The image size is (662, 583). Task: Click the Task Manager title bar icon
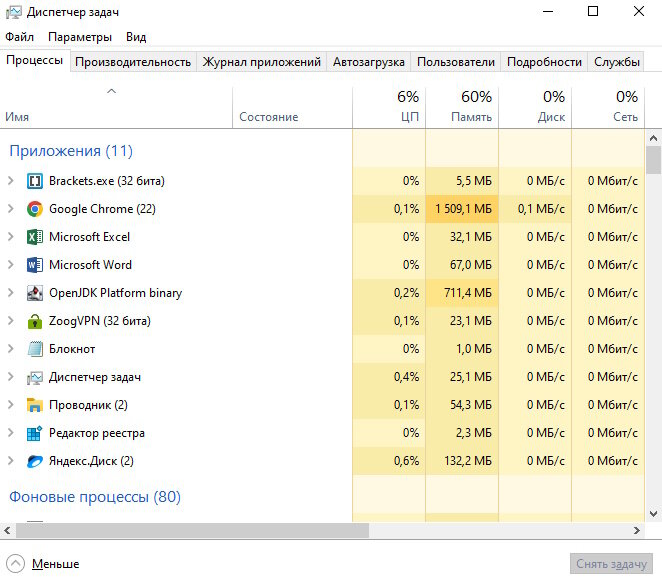coord(14,12)
